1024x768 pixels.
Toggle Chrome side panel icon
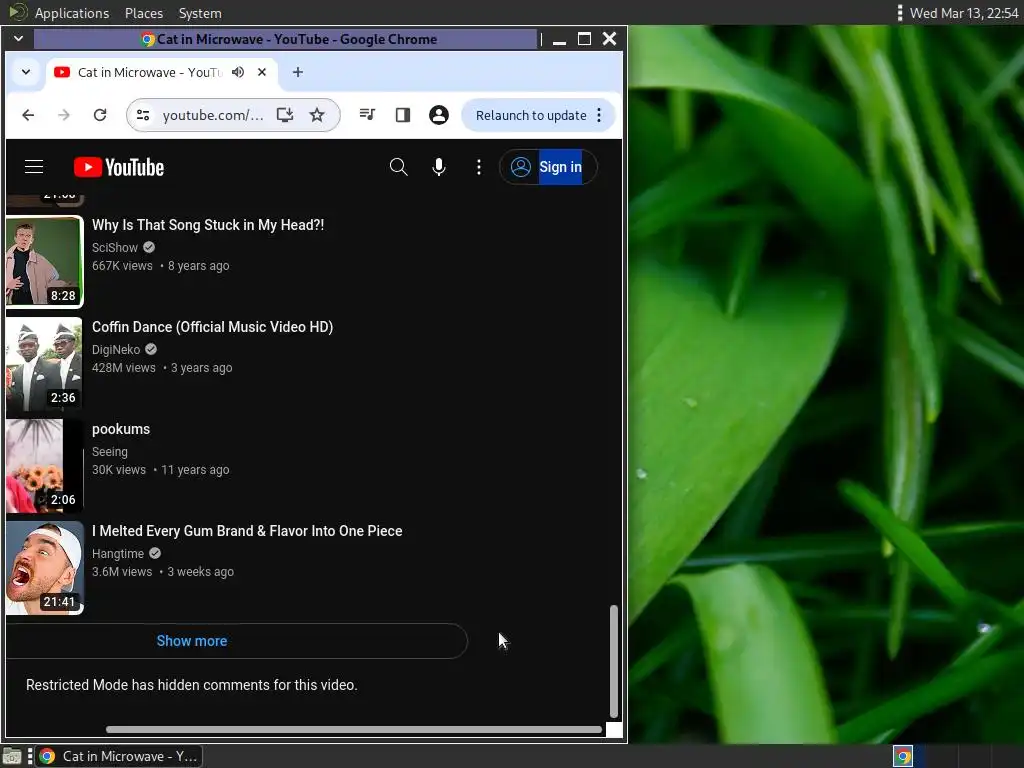point(403,116)
